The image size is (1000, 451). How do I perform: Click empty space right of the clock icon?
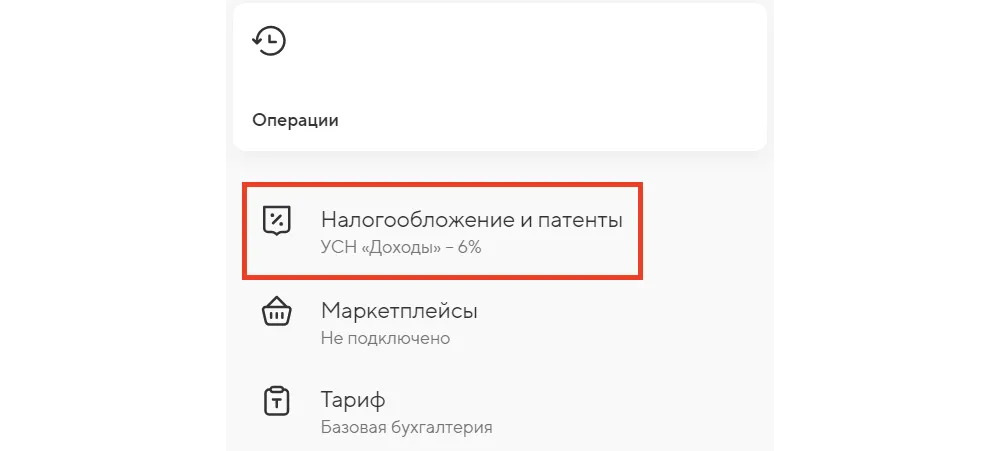[x=450, y=41]
